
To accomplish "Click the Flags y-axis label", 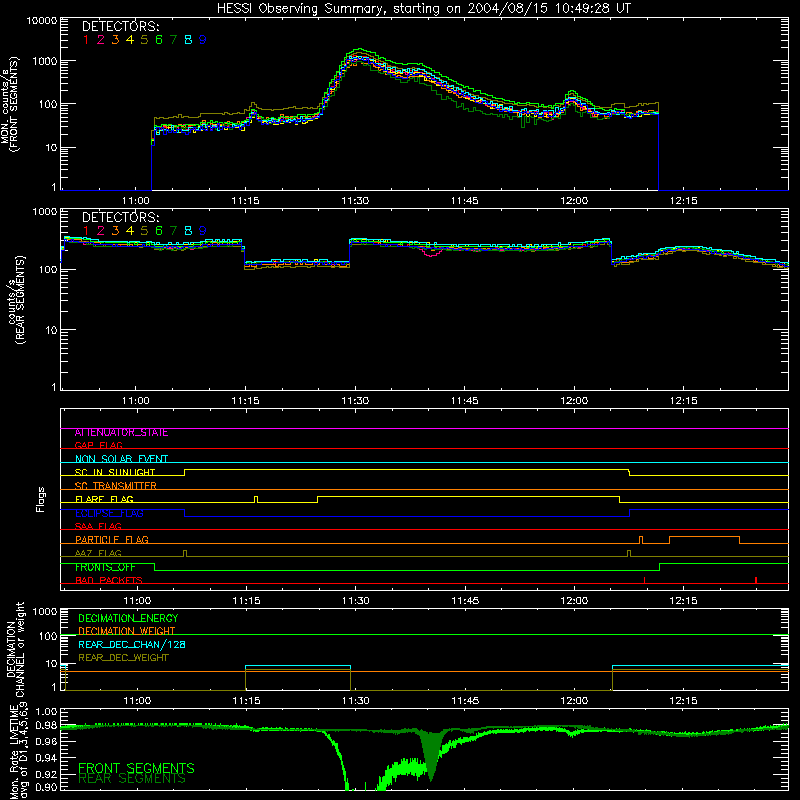I will coord(41,499).
